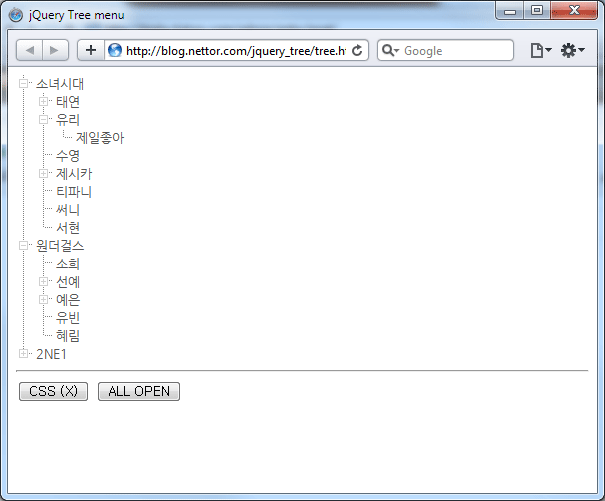Reload the page with the refresh icon
Viewport: 605px width, 501px height.
[x=357, y=50]
